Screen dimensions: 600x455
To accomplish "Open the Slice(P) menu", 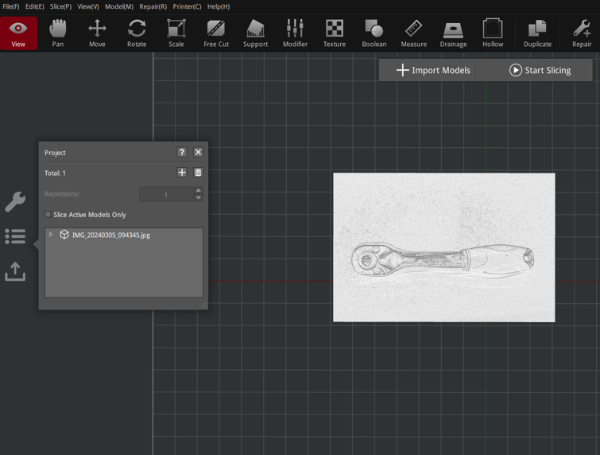I will [61, 7].
